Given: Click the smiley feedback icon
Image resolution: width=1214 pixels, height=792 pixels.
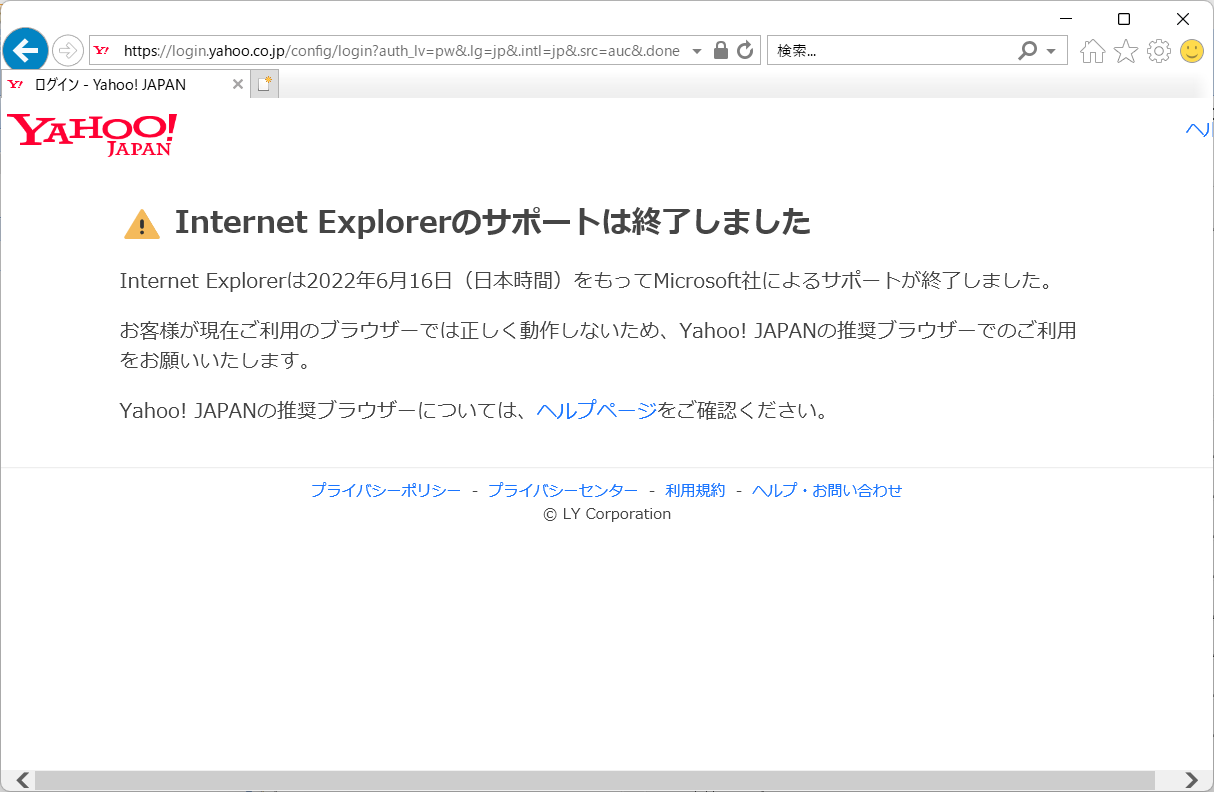Looking at the screenshot, I should 1192,50.
